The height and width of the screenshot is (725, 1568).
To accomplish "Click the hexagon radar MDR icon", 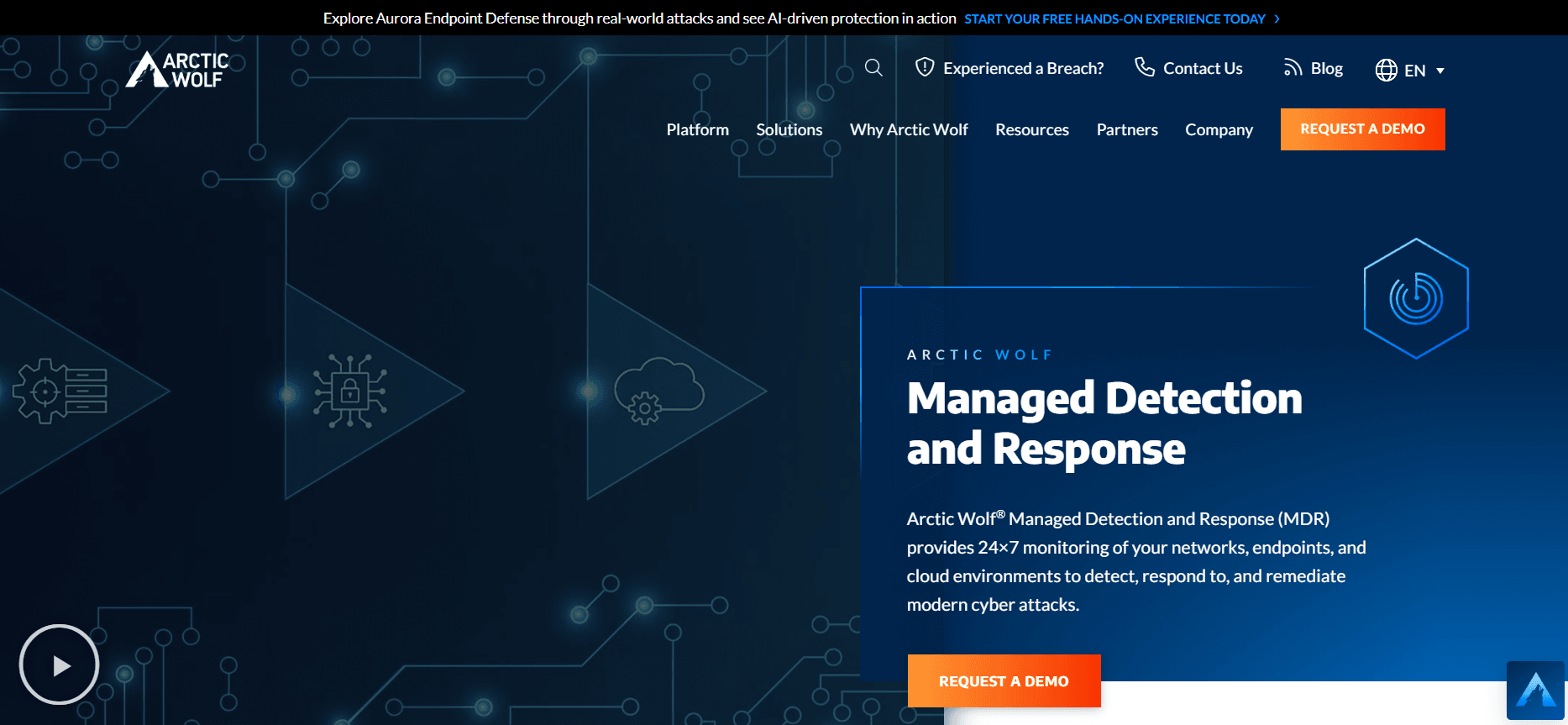I will click(x=1416, y=298).
